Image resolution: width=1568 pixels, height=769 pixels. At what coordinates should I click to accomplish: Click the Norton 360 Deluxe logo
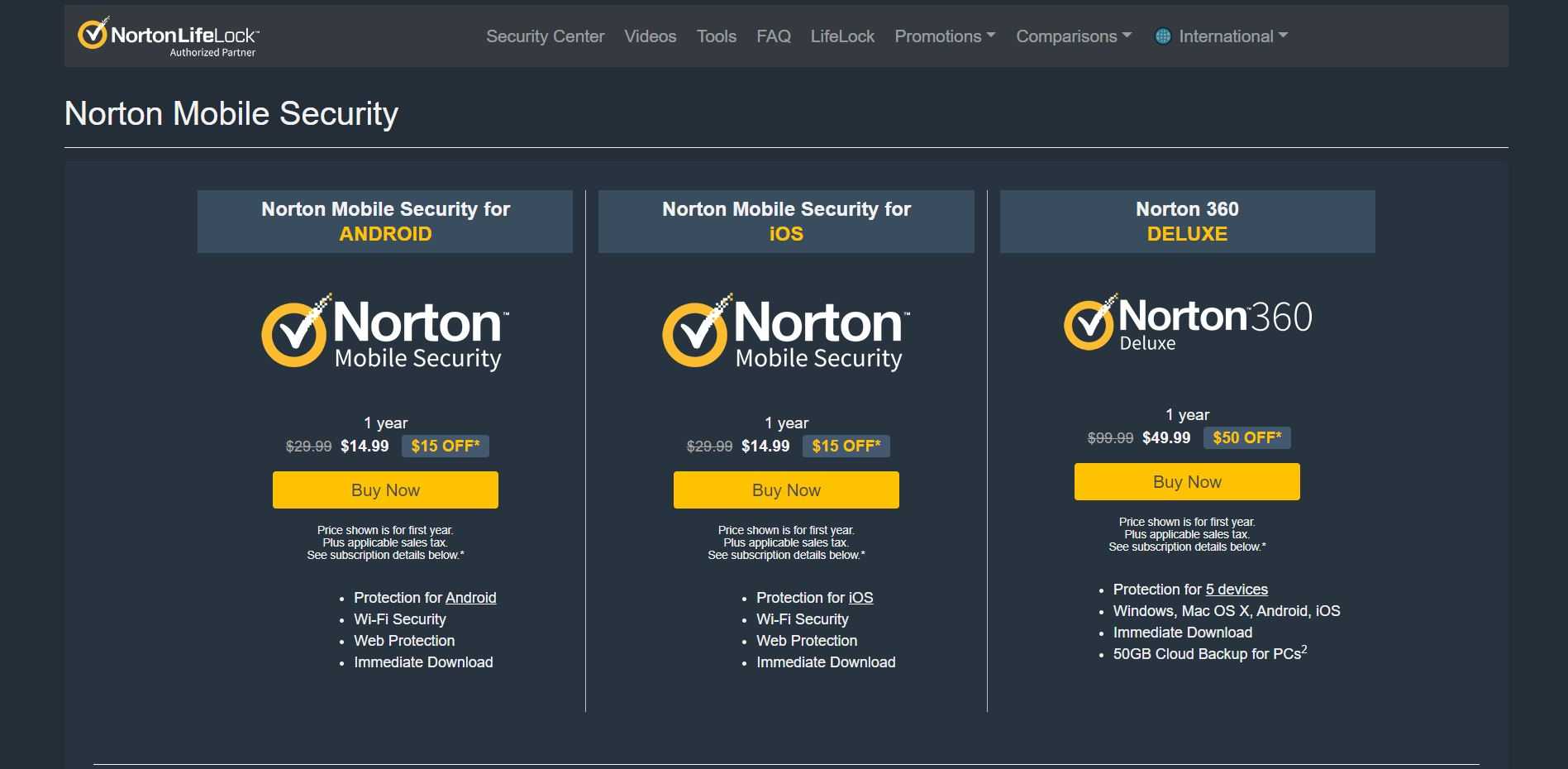tap(1187, 323)
